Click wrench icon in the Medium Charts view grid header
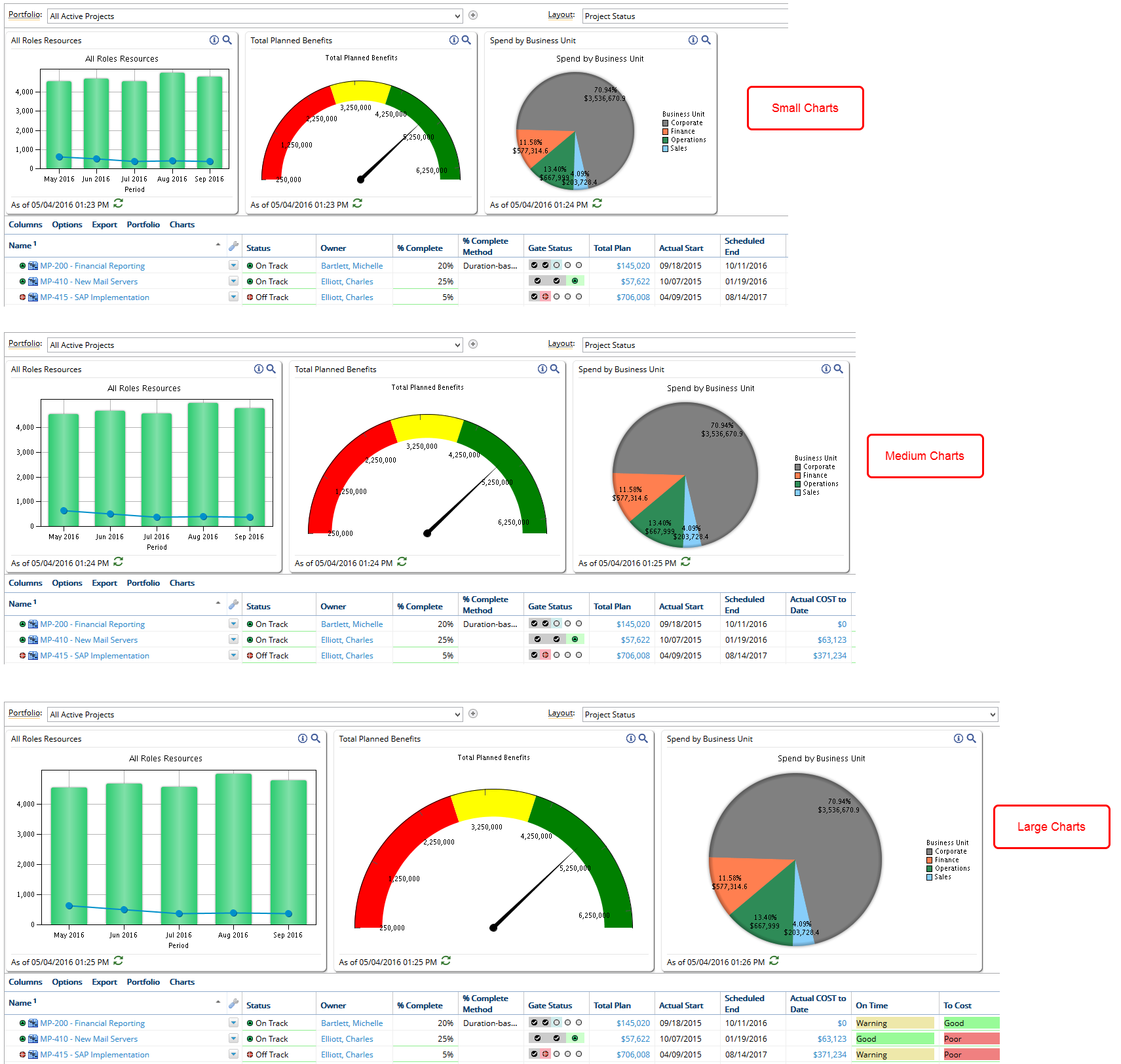Viewport: 1121px width, 1064px height. click(x=233, y=604)
